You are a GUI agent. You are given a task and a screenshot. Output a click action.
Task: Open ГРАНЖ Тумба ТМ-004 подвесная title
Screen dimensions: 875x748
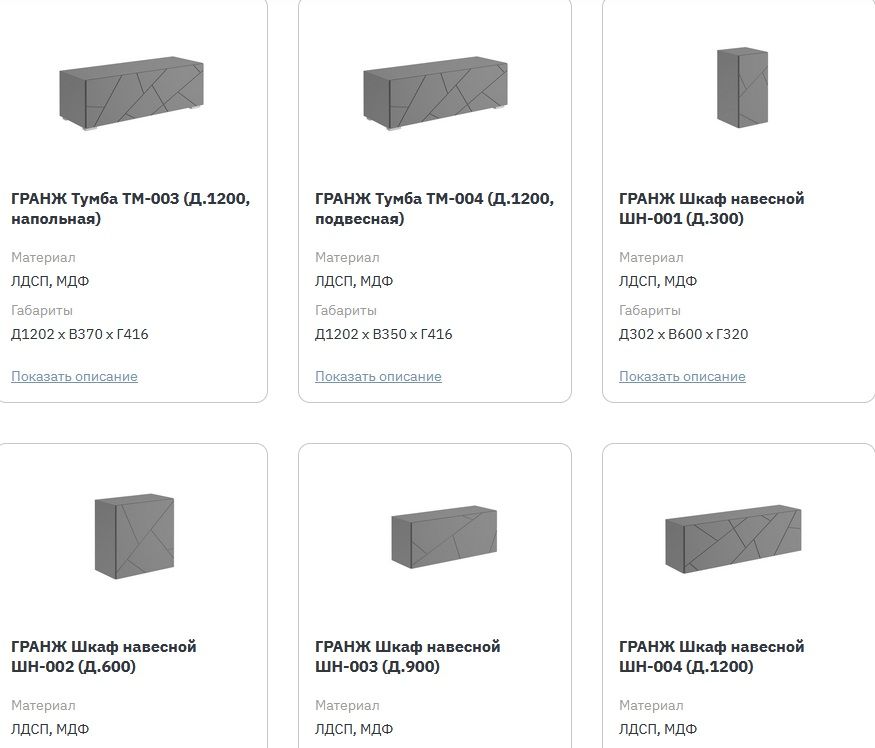(x=435, y=208)
